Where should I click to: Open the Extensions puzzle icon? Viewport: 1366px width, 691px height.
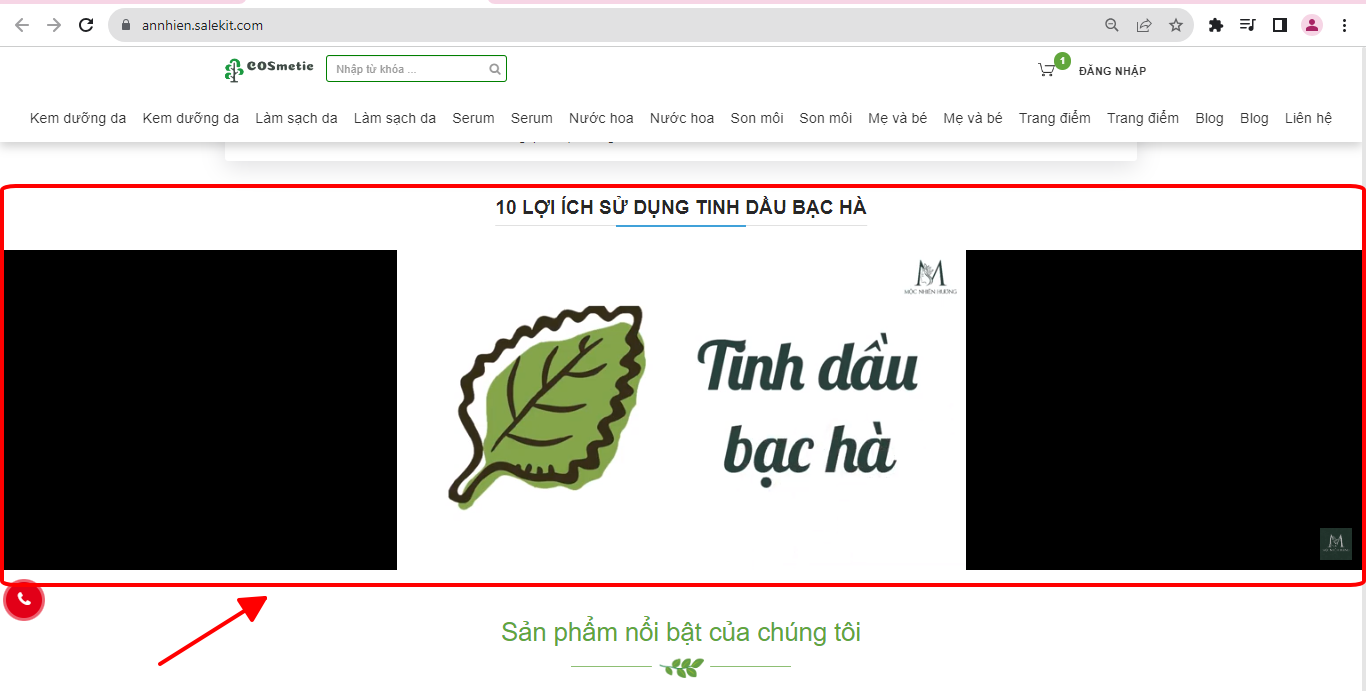tap(1216, 25)
